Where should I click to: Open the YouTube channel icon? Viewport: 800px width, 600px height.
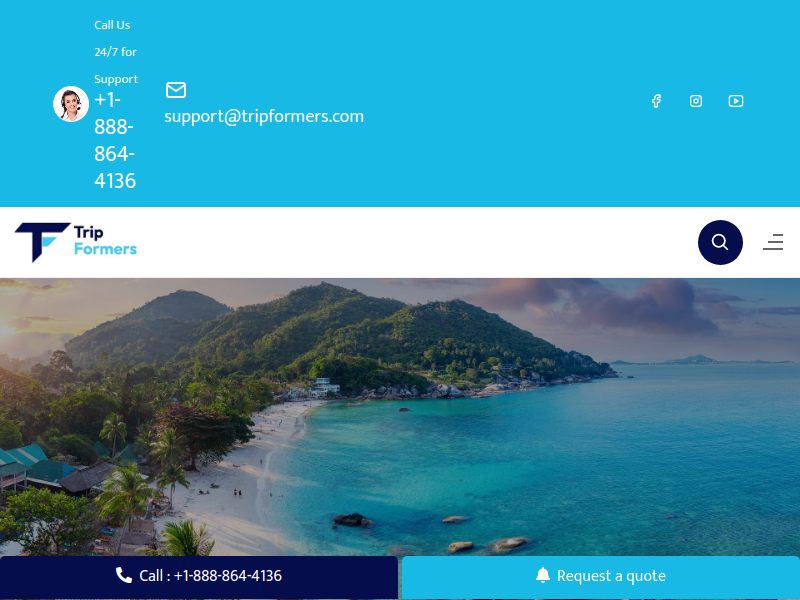(x=736, y=101)
